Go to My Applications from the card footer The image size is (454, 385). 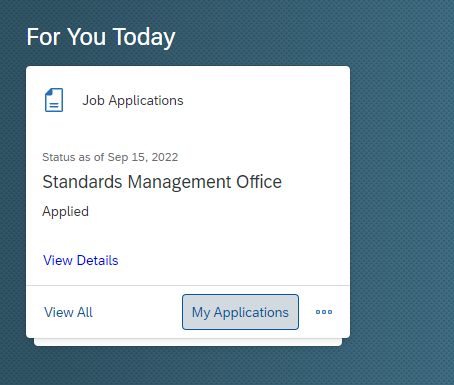(240, 312)
